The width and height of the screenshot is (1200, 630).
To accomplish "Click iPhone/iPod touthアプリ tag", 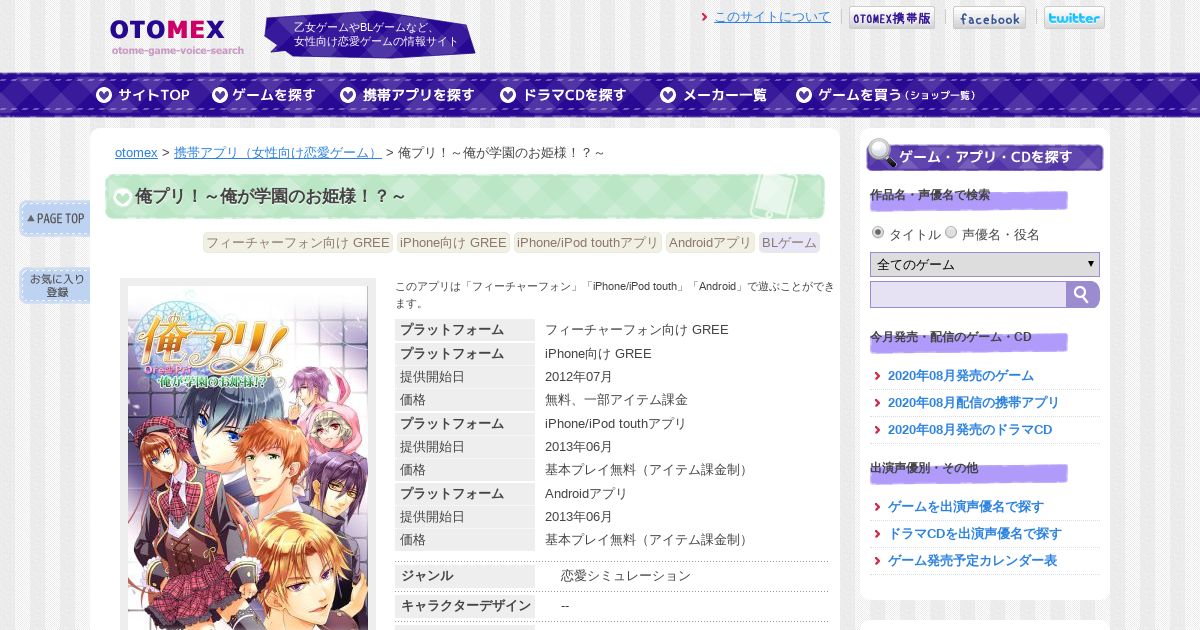I will point(588,243).
